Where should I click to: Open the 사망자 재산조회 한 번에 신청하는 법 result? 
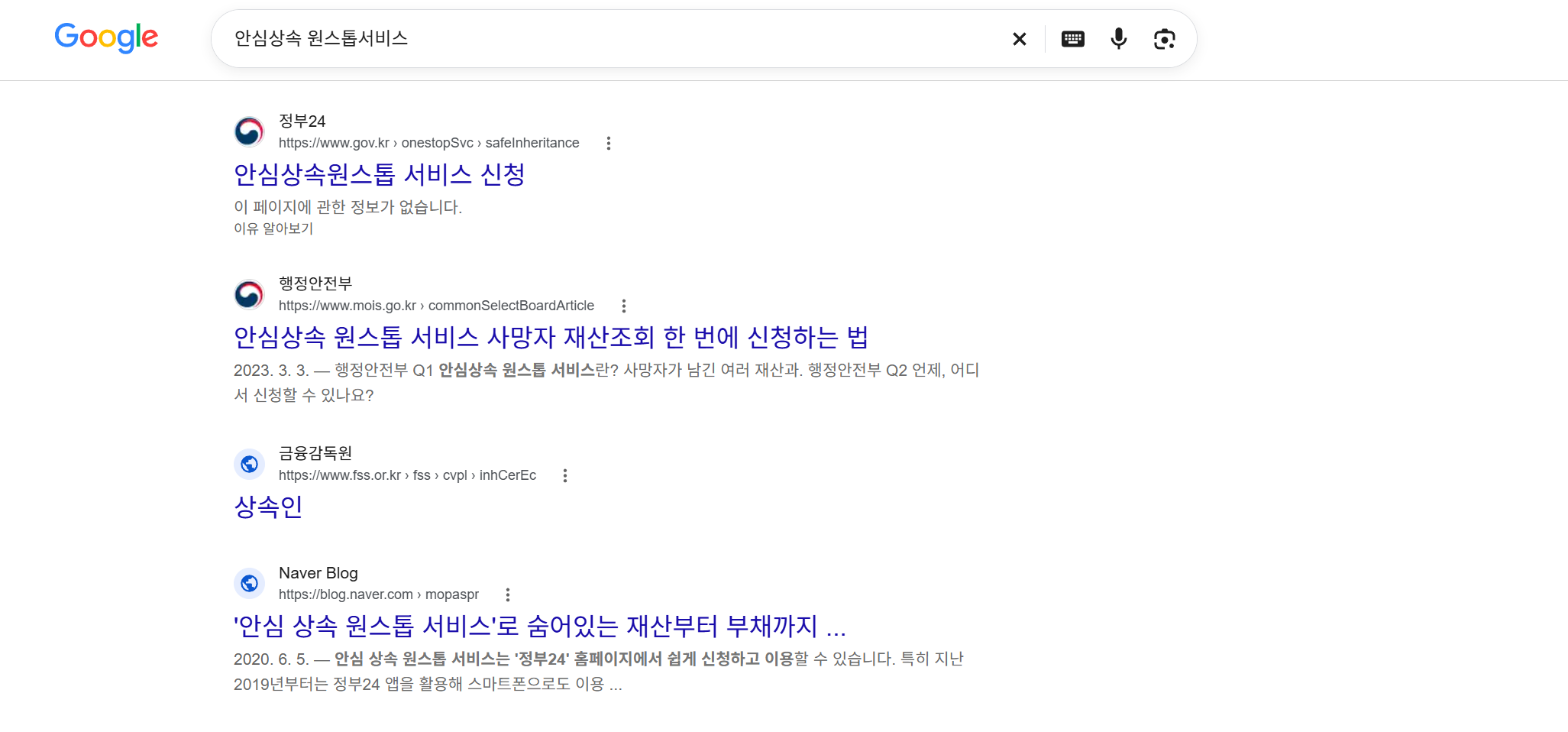click(x=551, y=338)
